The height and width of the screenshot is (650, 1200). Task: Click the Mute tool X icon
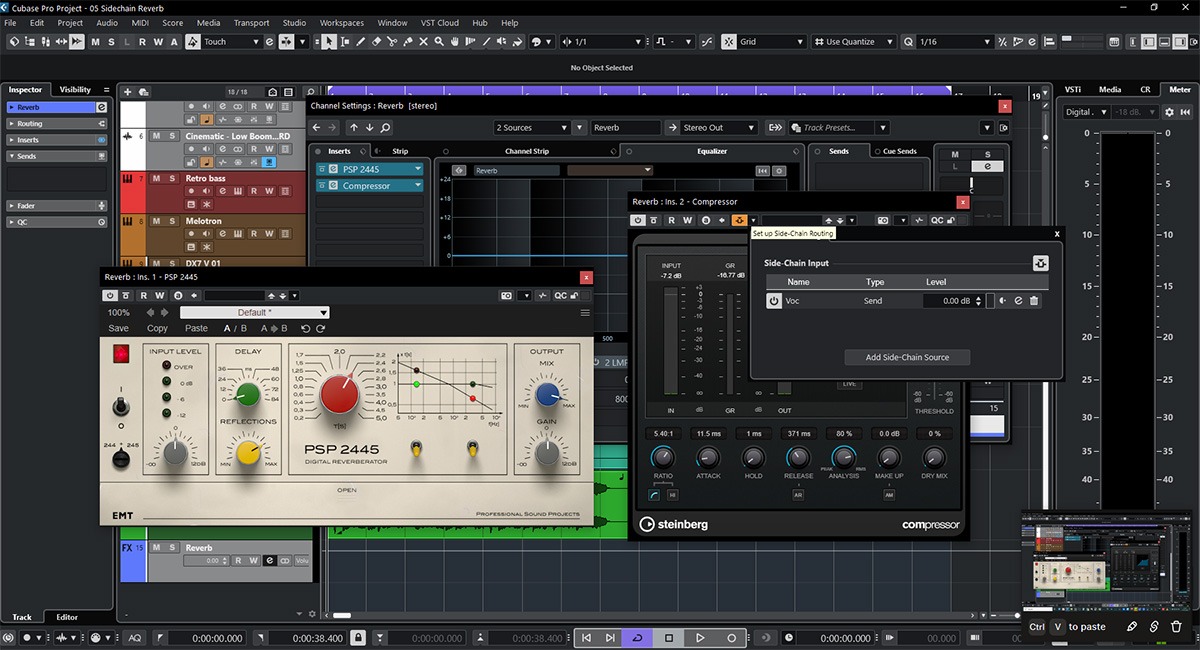[x=424, y=42]
